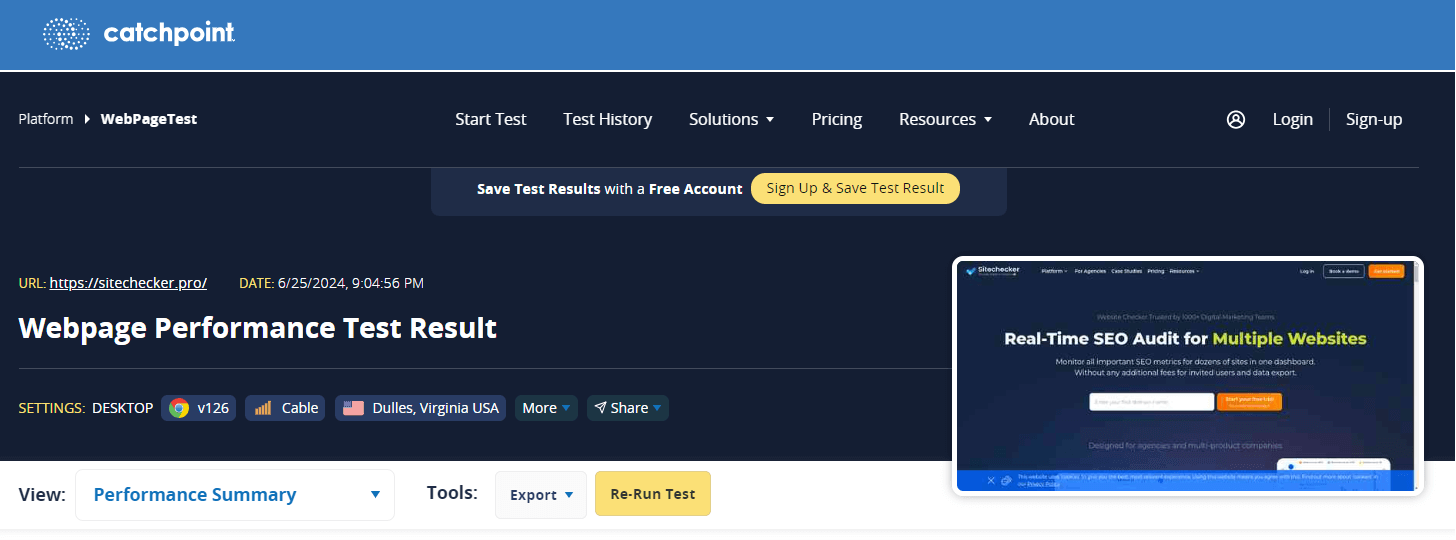The height and width of the screenshot is (540, 1456).
Task: Click the Chrome browser icon in settings
Action: click(179, 408)
